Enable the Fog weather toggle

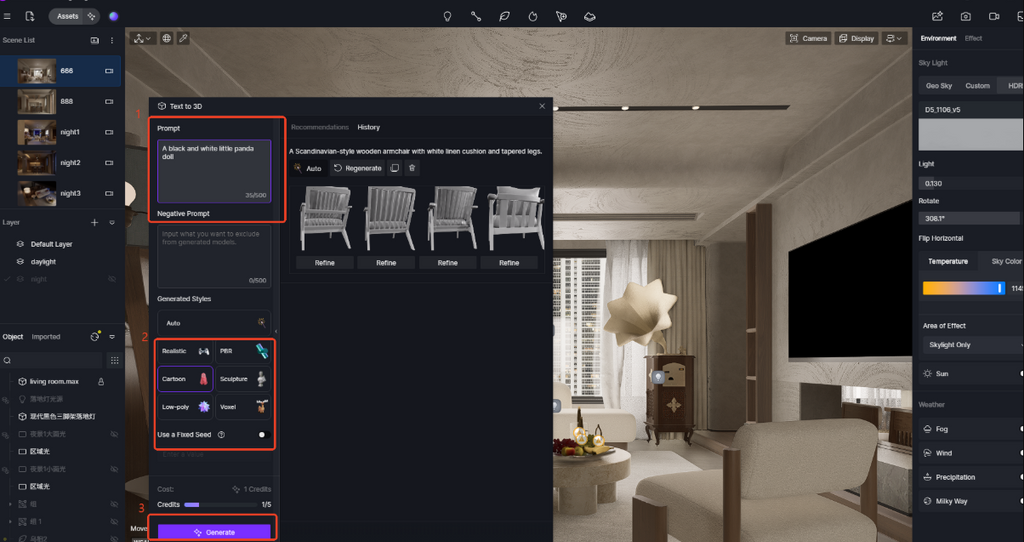[x=1019, y=429]
